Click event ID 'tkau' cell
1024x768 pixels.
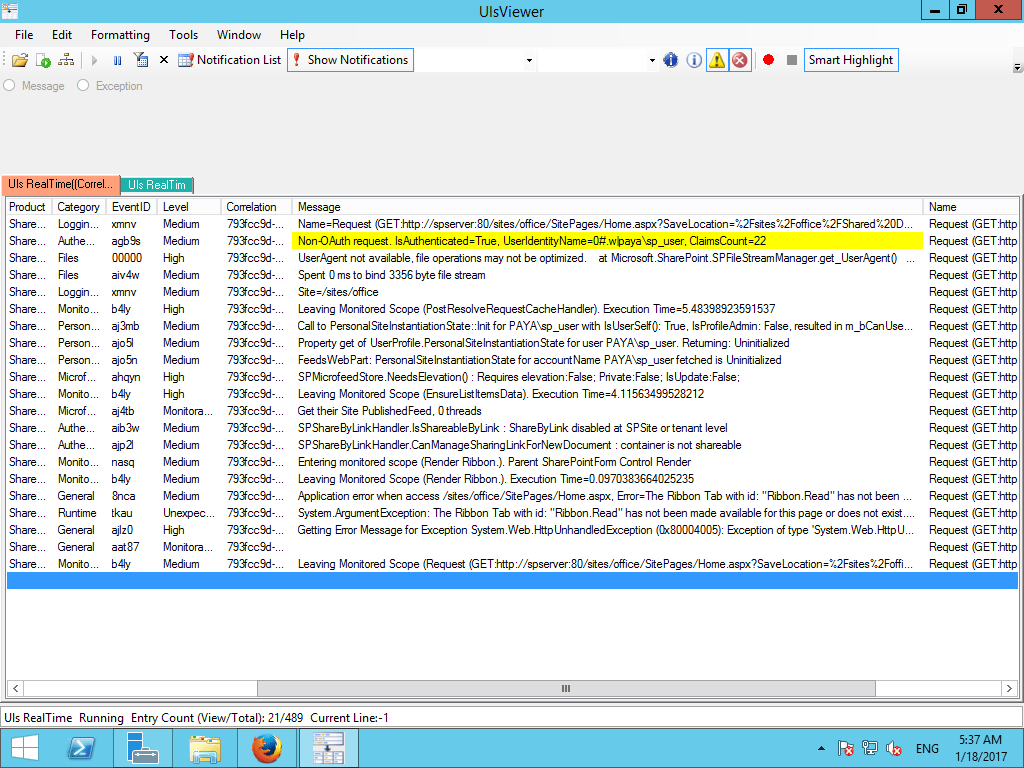click(x=122, y=513)
